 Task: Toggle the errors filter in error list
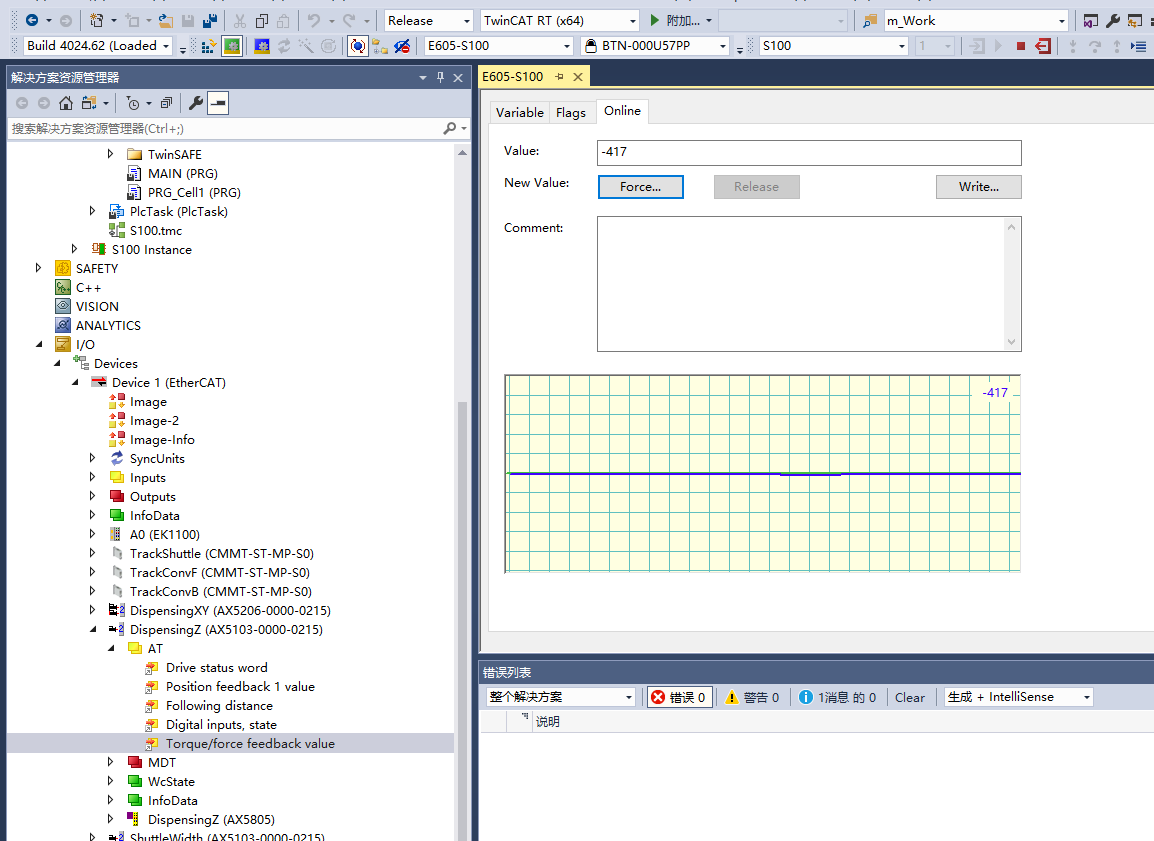point(680,697)
